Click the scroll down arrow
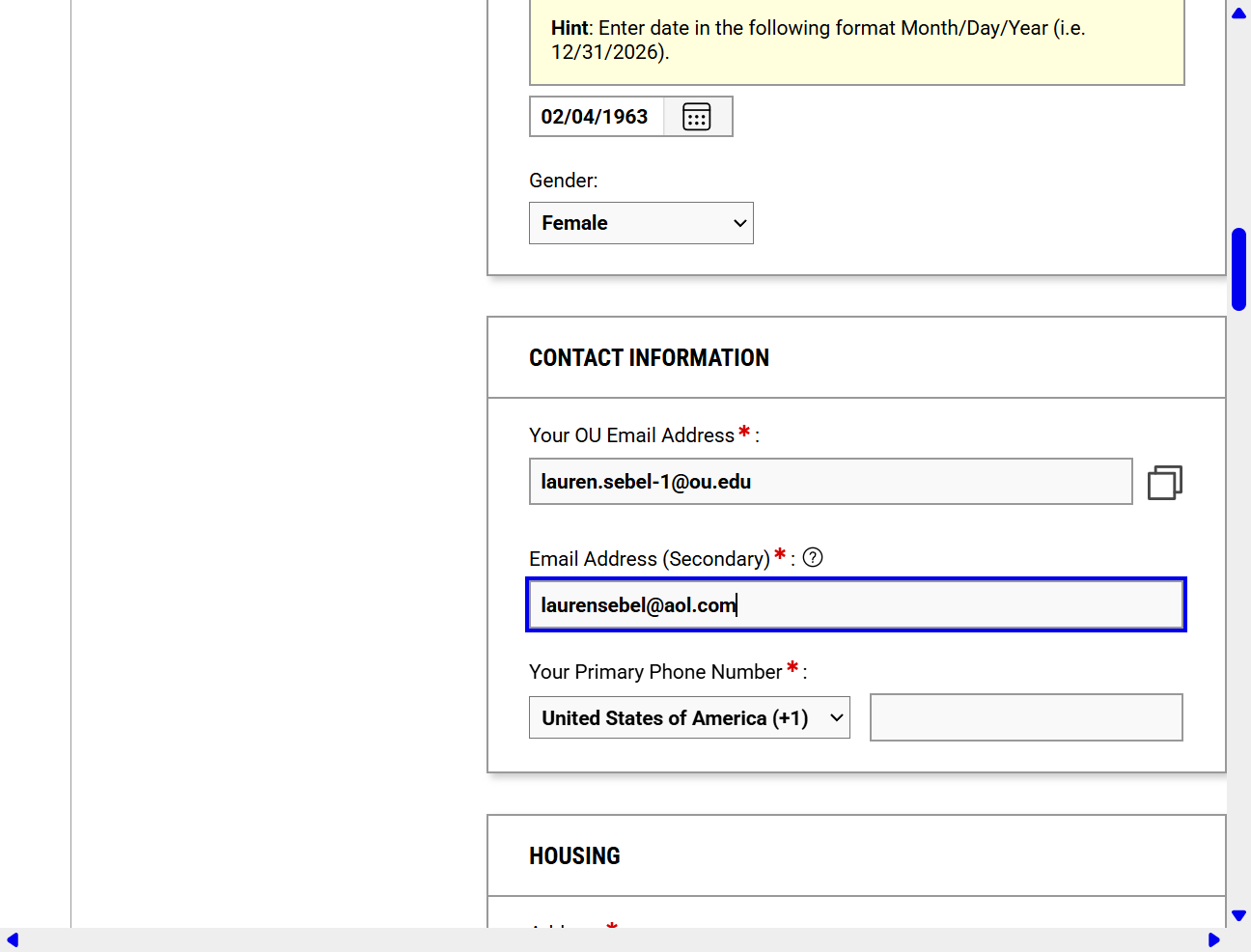The width and height of the screenshot is (1251, 952). point(1238,915)
